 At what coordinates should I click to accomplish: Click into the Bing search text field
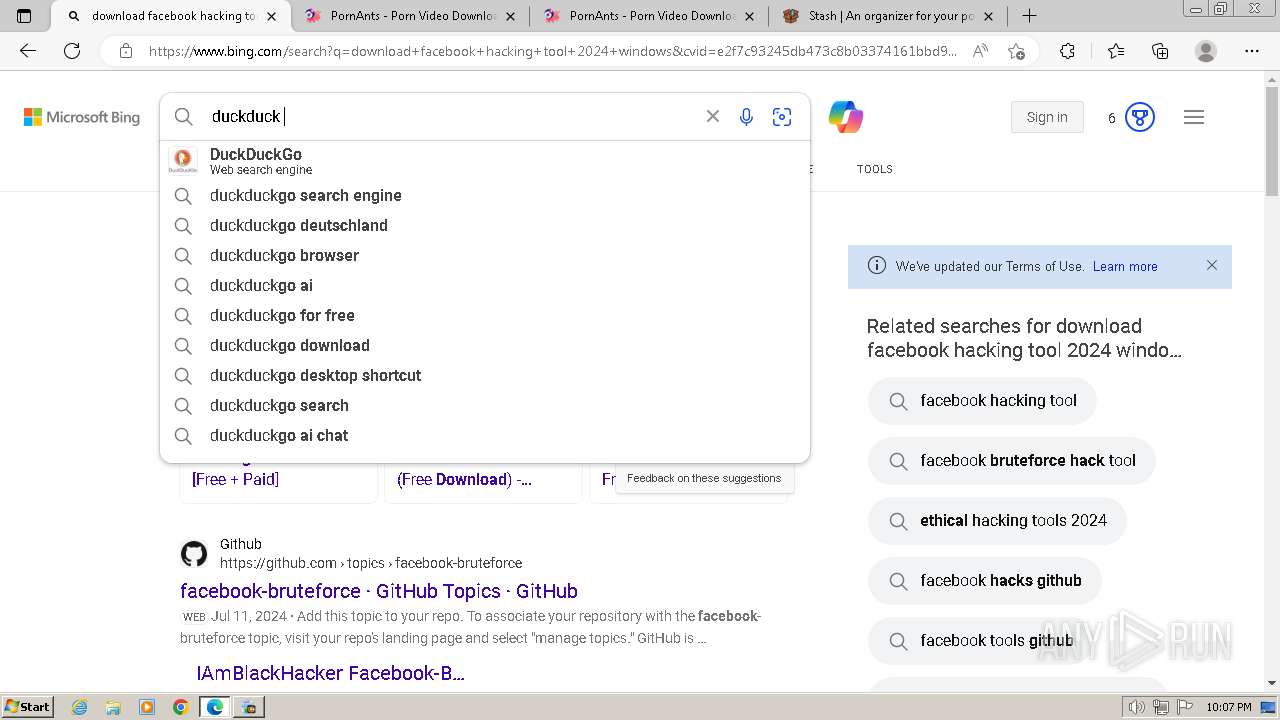(x=450, y=117)
